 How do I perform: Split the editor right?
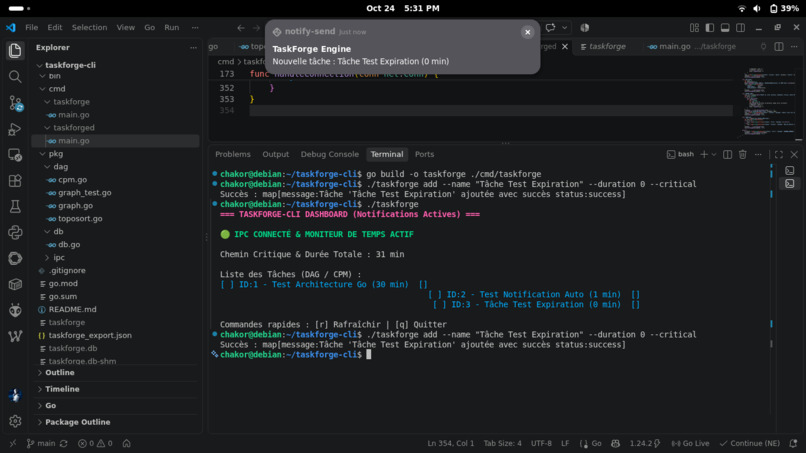click(779, 46)
